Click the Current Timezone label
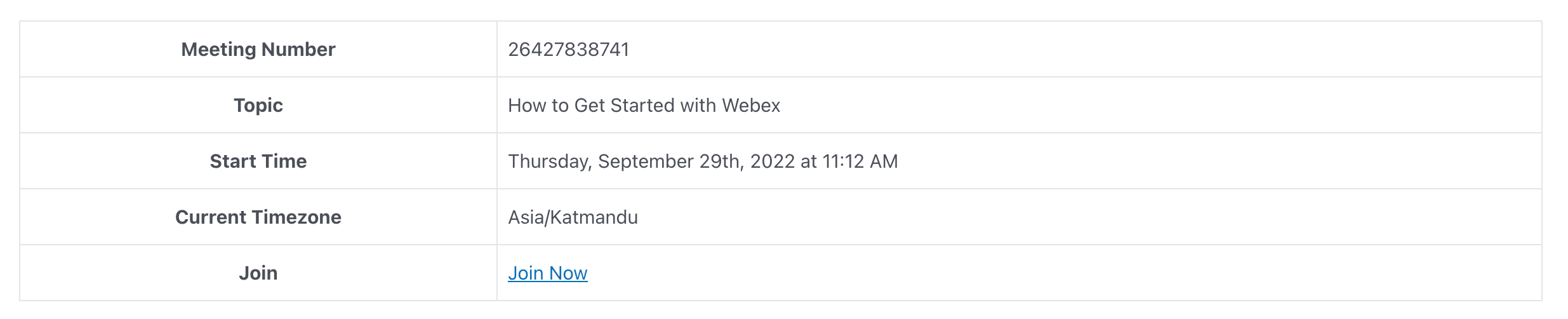Viewport: 1568px width, 319px height. [258, 217]
